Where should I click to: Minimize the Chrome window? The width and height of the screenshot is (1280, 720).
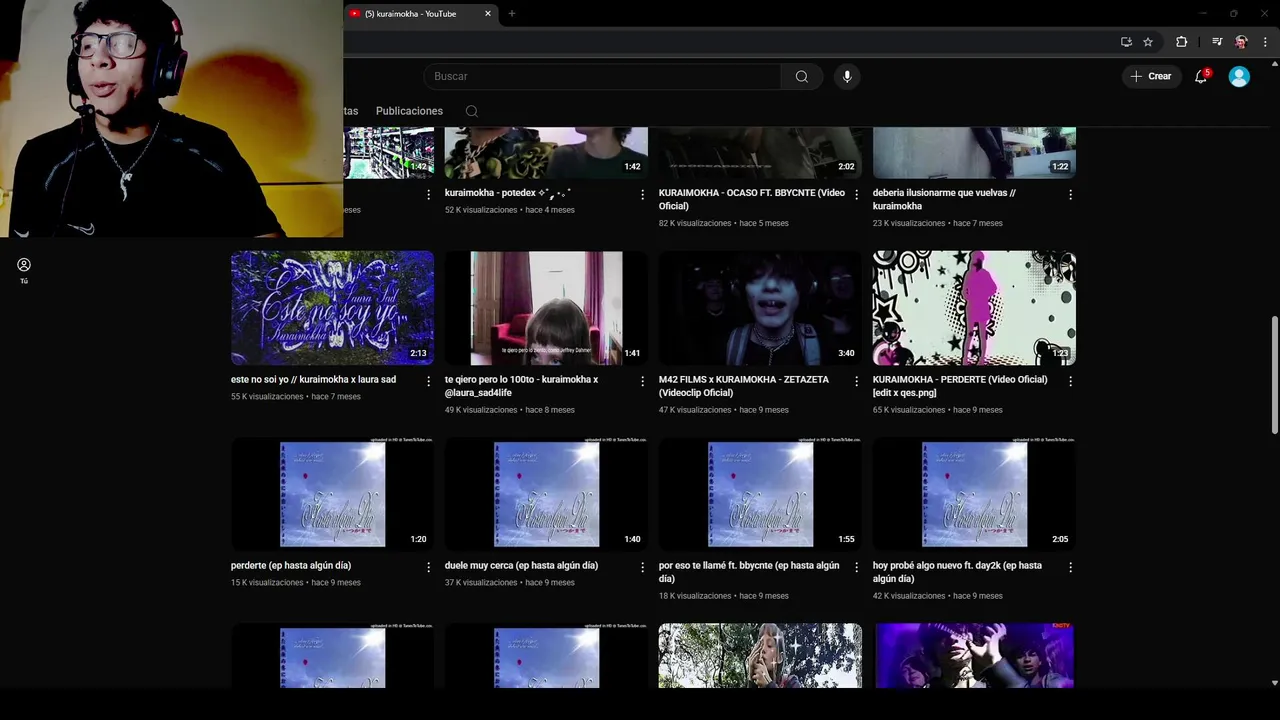[x=1203, y=14]
